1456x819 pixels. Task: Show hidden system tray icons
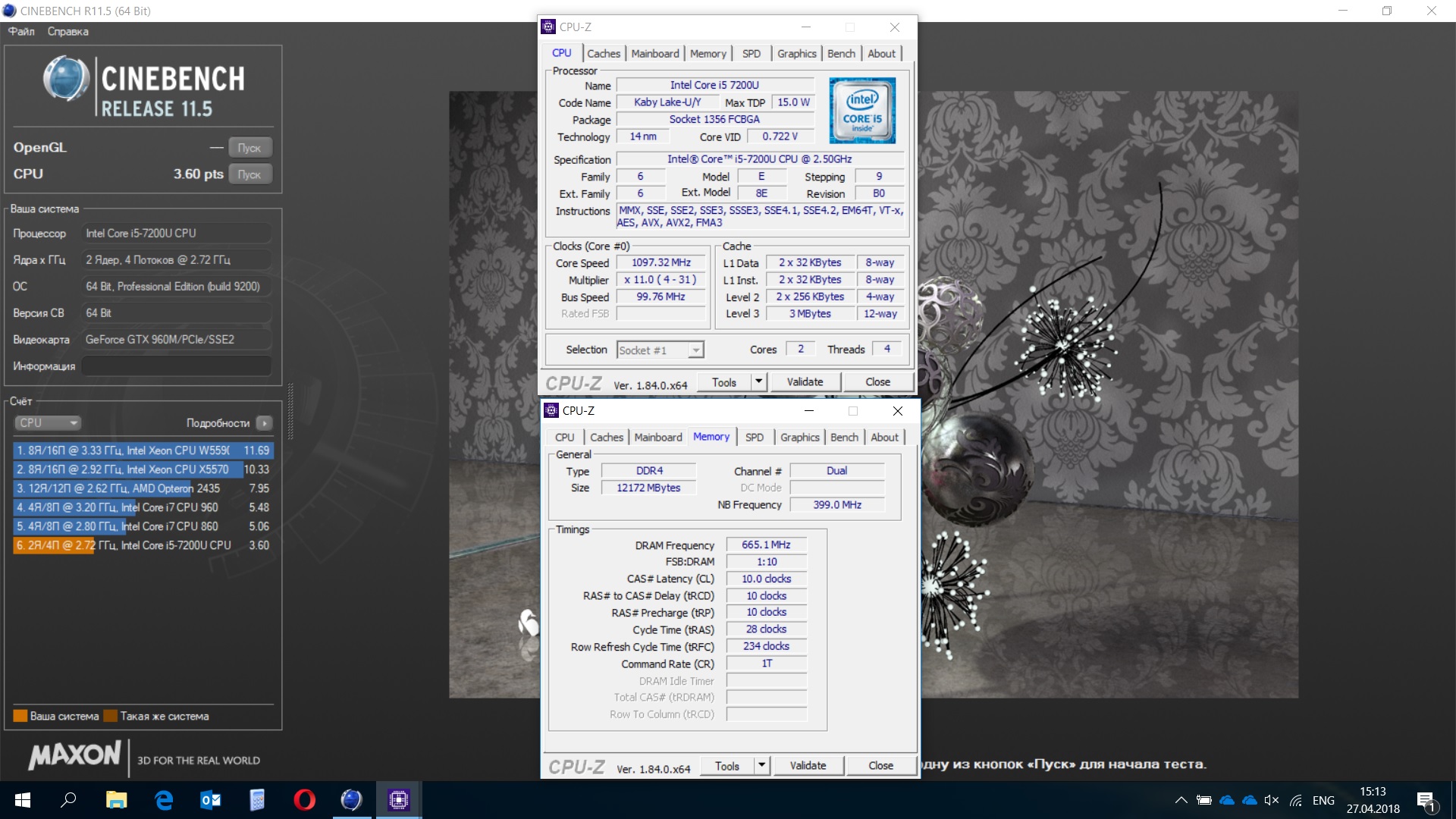point(1181,800)
